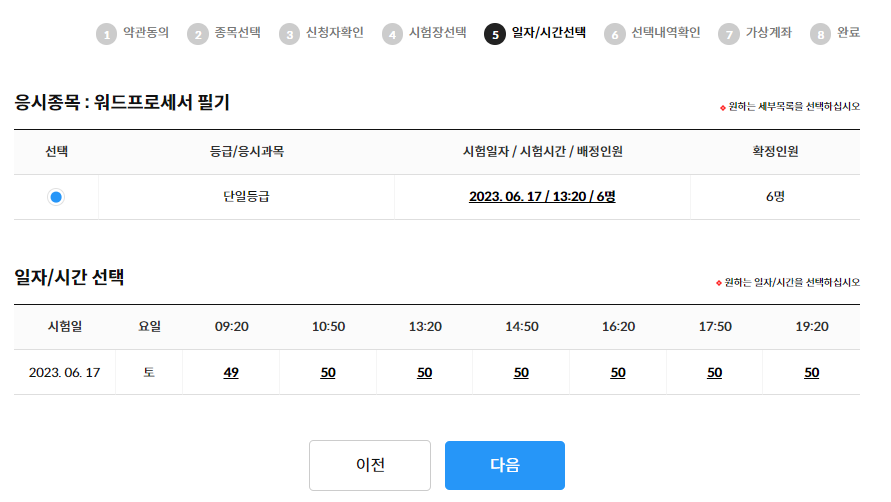Click step 7 circle icon for 가상계좌

729,34
